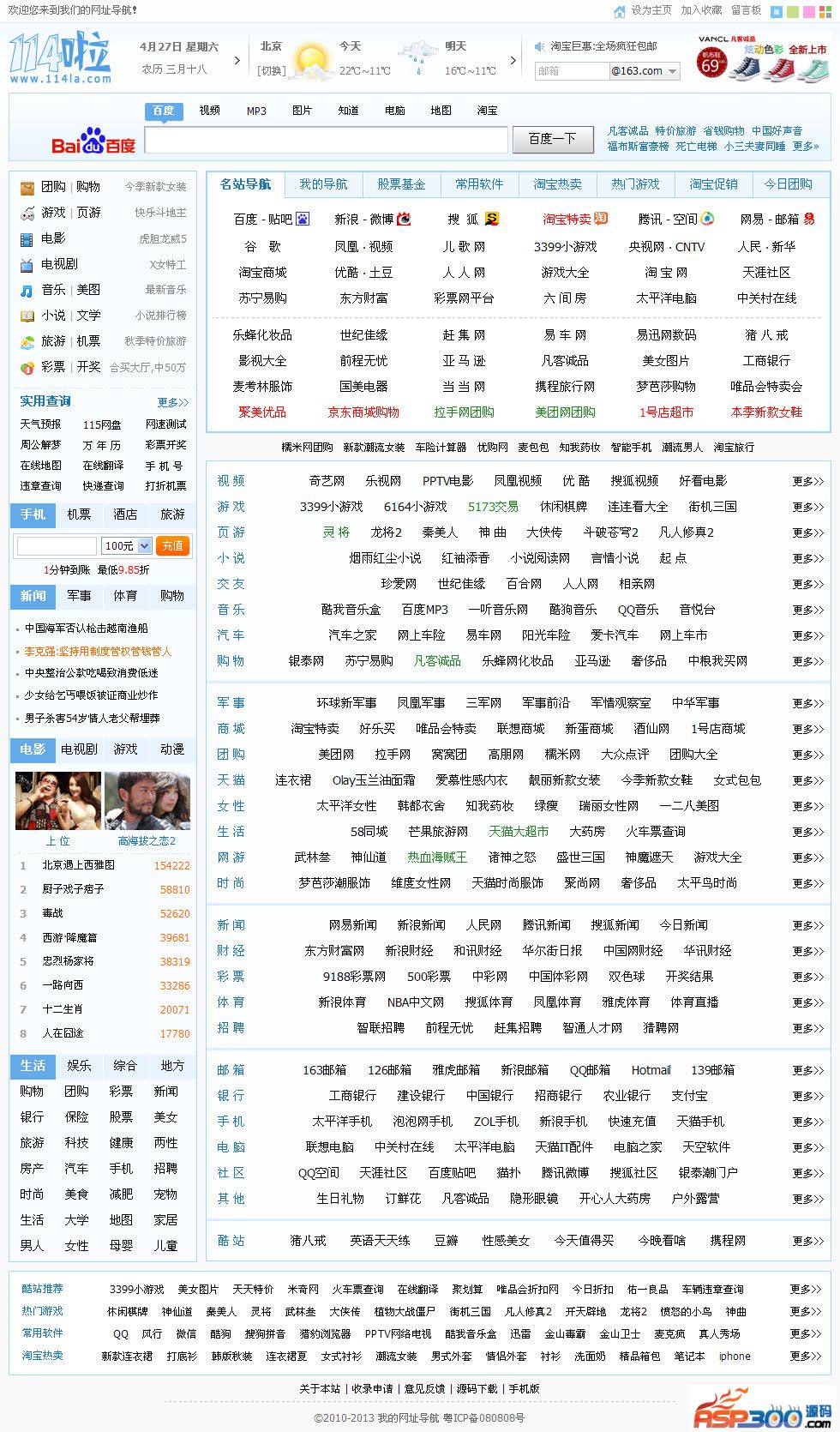Click the 源码下载 footer link
Image resolution: width=840 pixels, height=1432 pixels.
tap(477, 1389)
